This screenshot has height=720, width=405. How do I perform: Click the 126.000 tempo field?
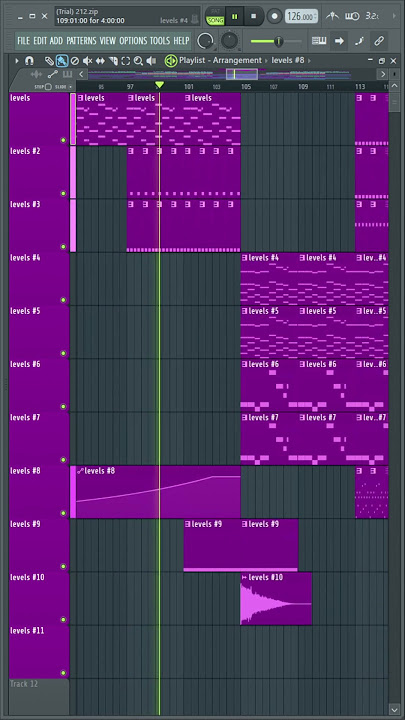coord(301,17)
